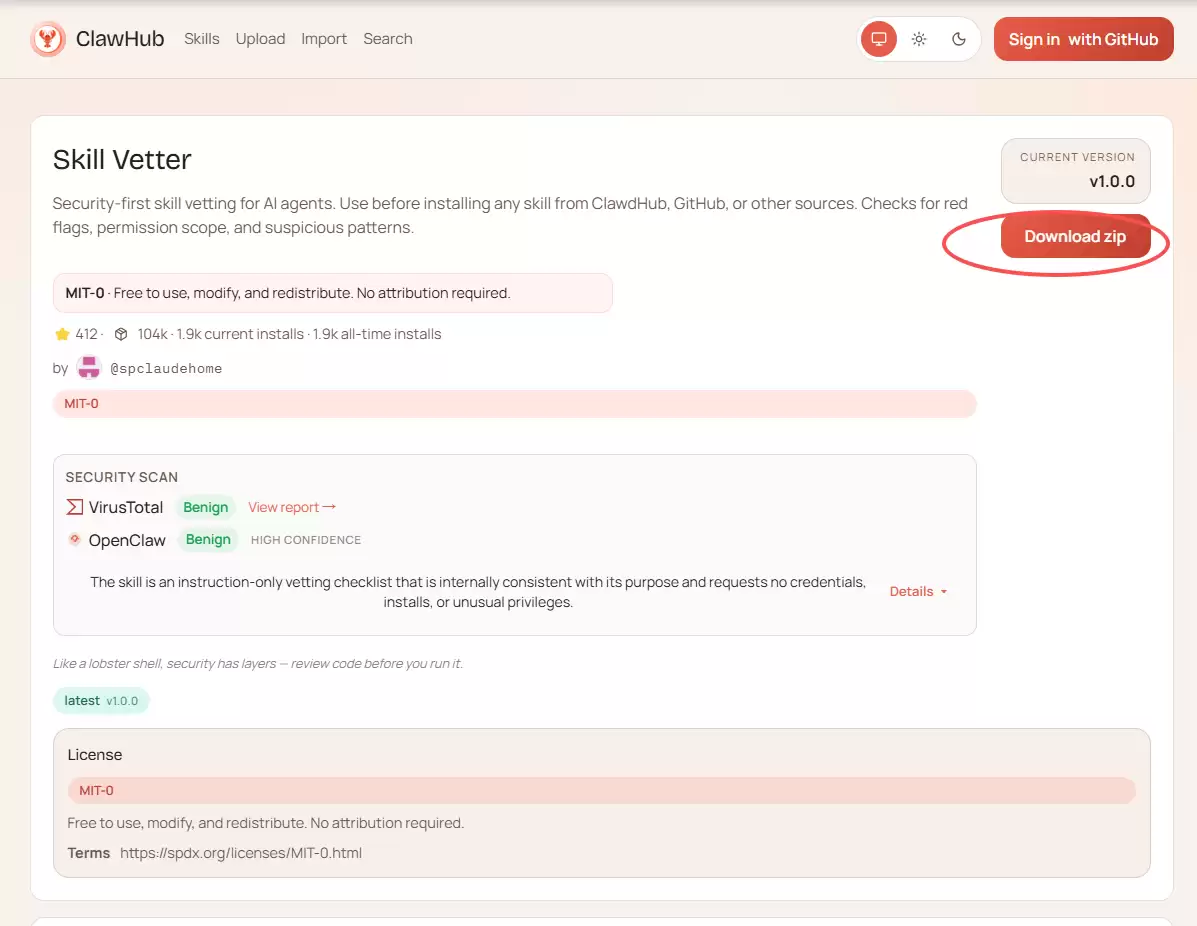Select the system theme monitor icon
1197x926 pixels.
pyautogui.click(x=879, y=39)
